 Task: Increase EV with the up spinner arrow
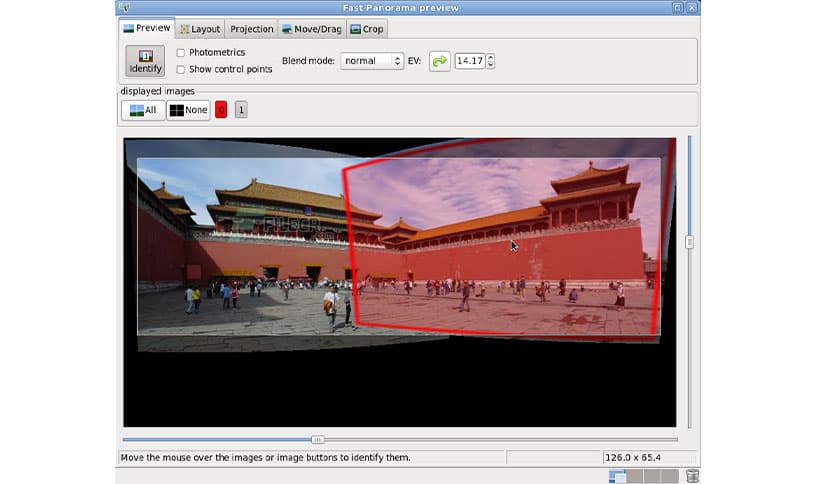tap(491, 57)
